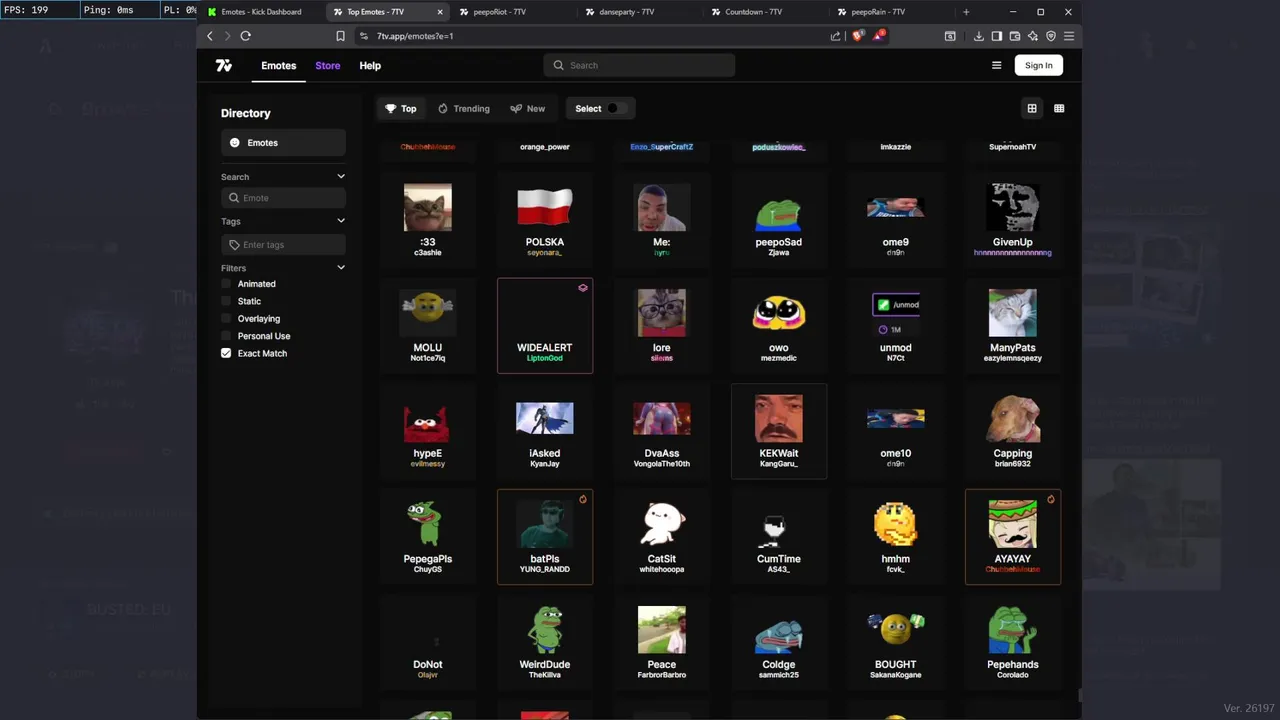Viewport: 1280px width, 720px height.
Task: Uncheck the Exact Match checkbox
Action: pos(226,353)
